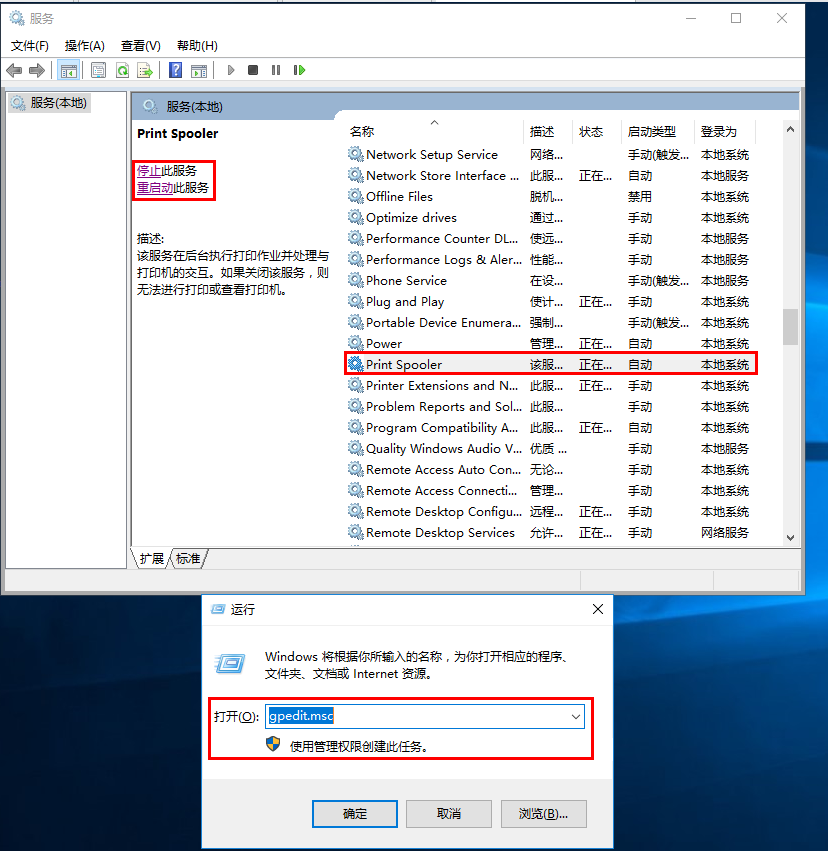Toggle the show/hide console tree icon
The height and width of the screenshot is (851, 828).
click(69, 71)
